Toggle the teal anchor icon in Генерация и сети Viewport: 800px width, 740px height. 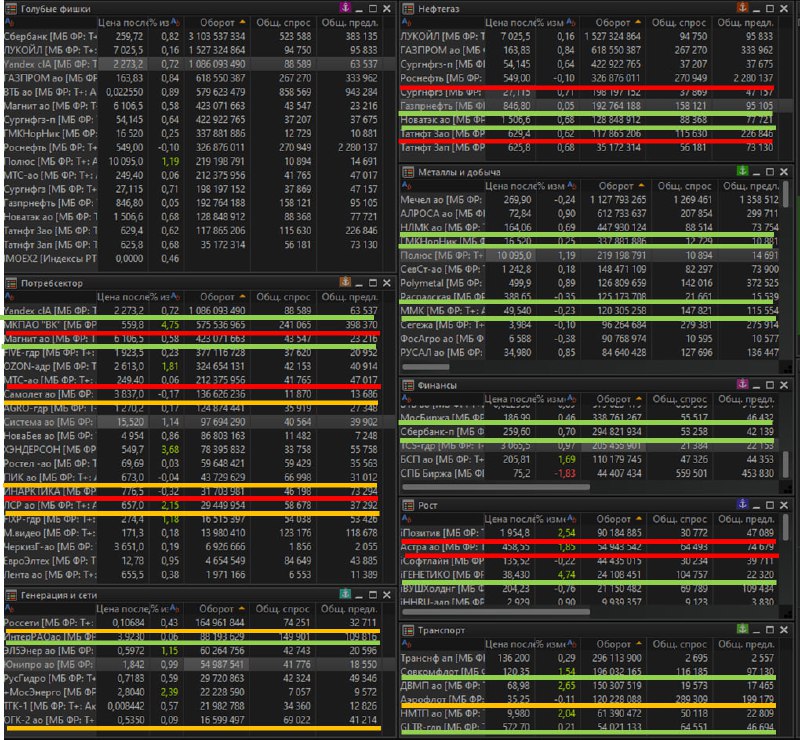point(345,594)
